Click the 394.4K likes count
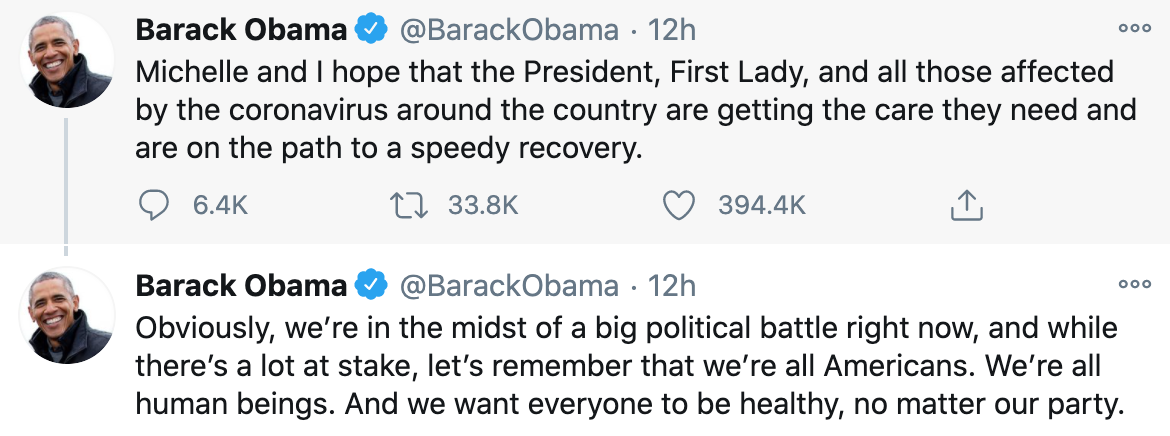The width and height of the screenshot is (1170, 436). [x=761, y=206]
